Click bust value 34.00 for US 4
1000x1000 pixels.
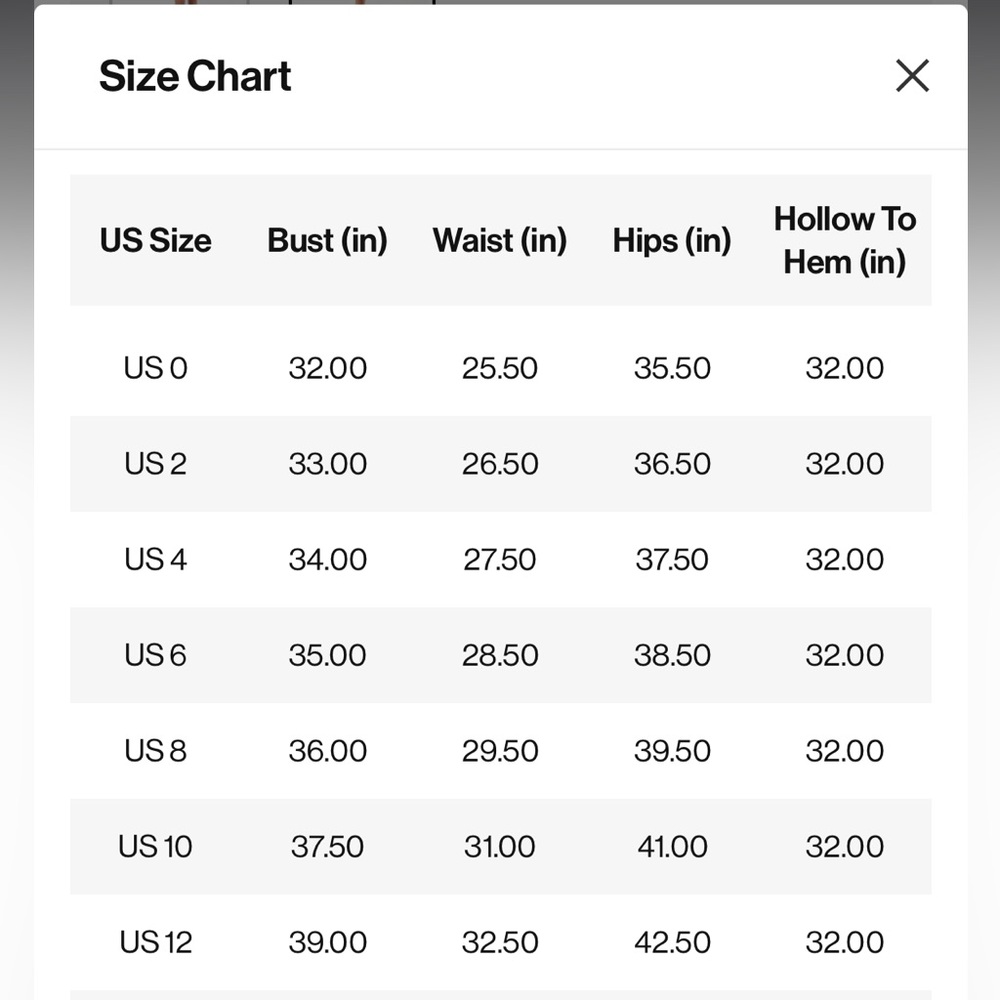(x=327, y=560)
